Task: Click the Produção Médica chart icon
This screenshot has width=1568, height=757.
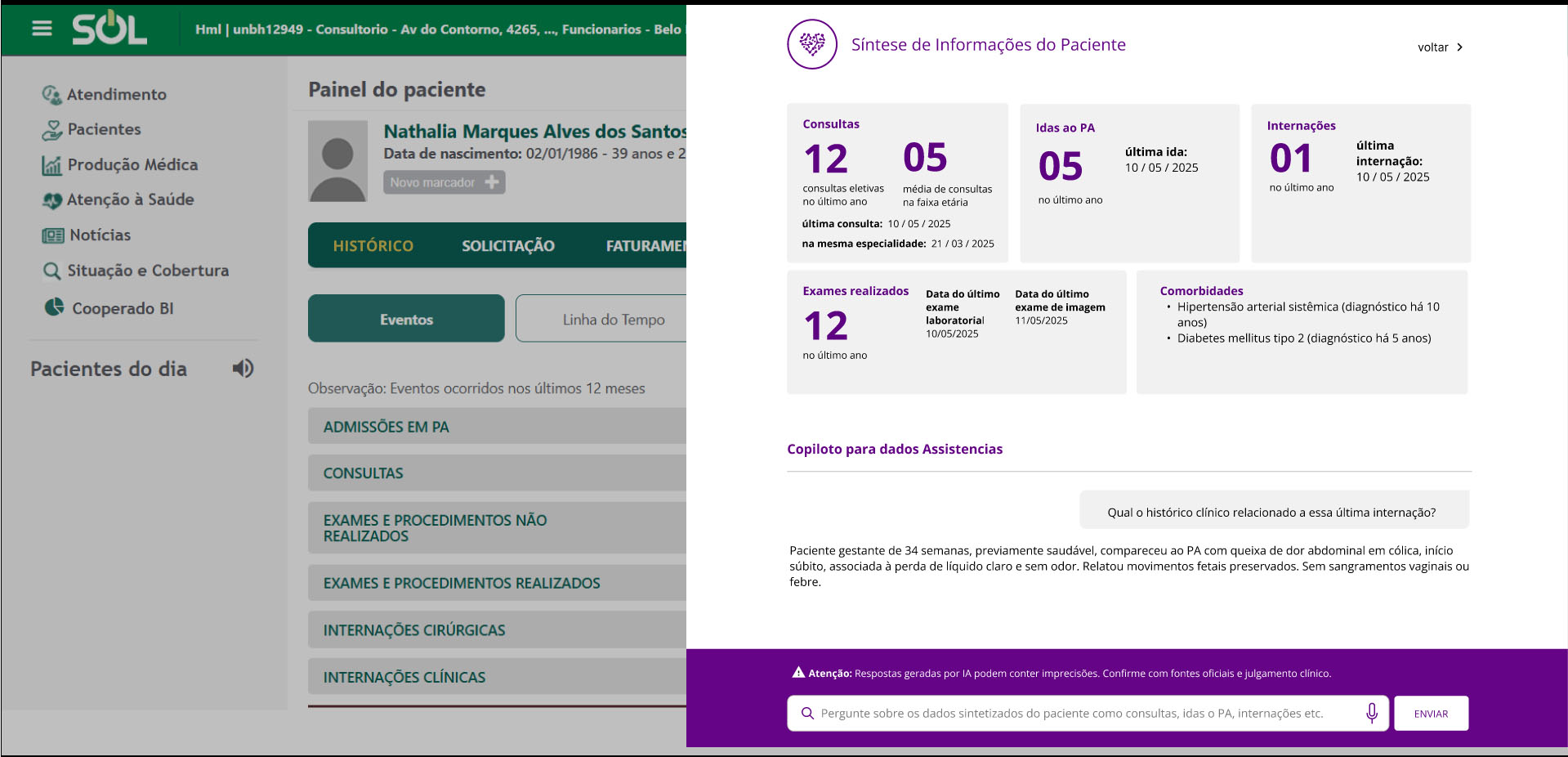Action: (51, 165)
